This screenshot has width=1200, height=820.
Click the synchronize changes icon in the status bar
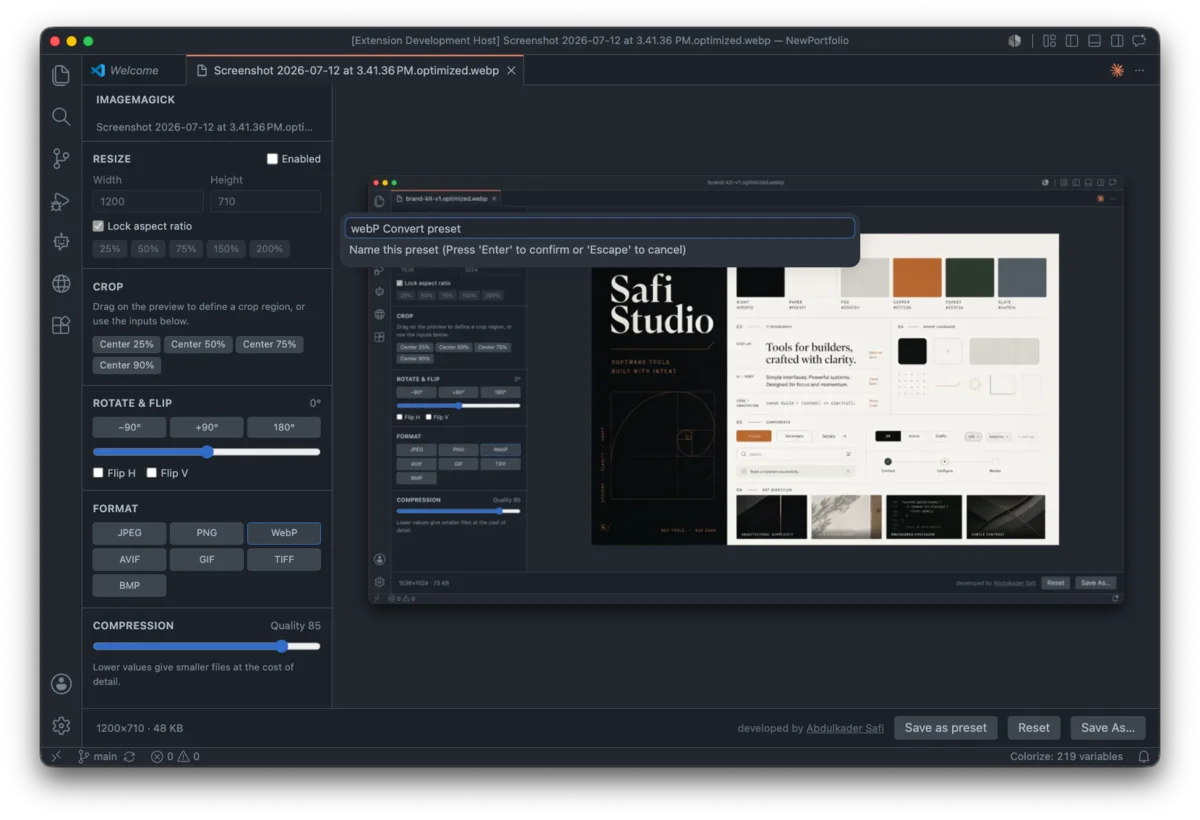tap(130, 757)
